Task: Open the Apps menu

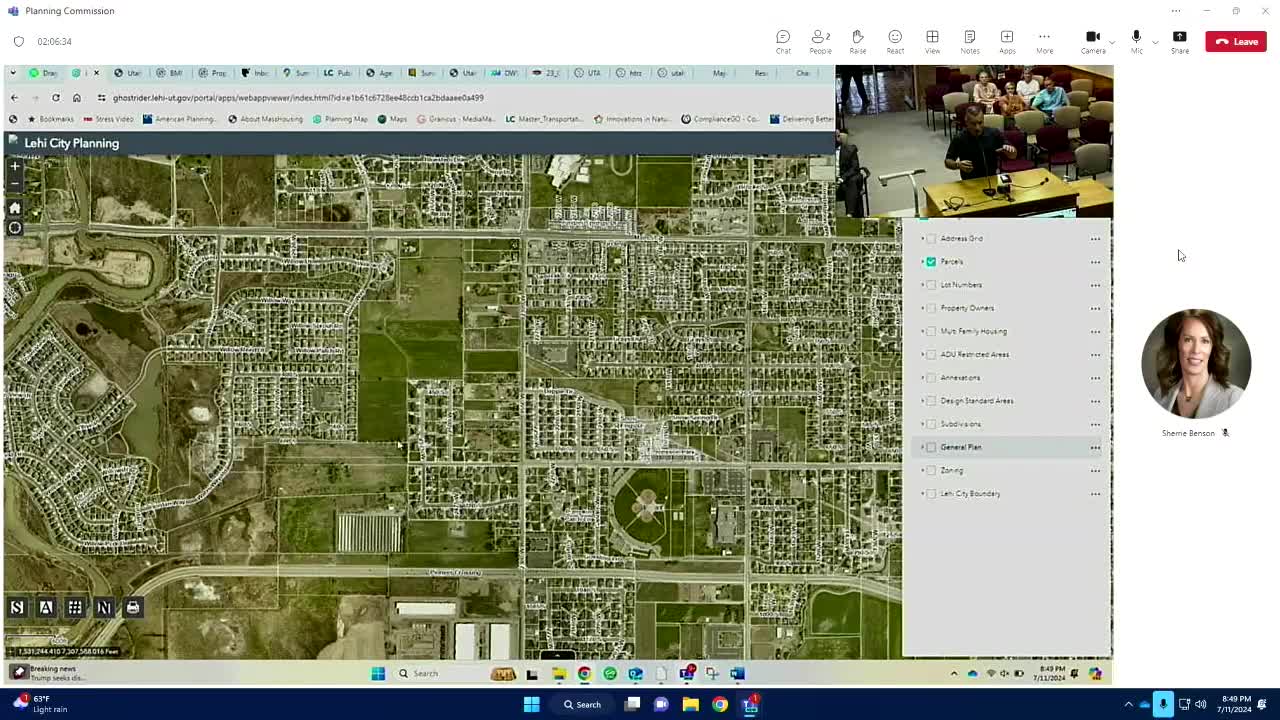Action: tap(1007, 41)
